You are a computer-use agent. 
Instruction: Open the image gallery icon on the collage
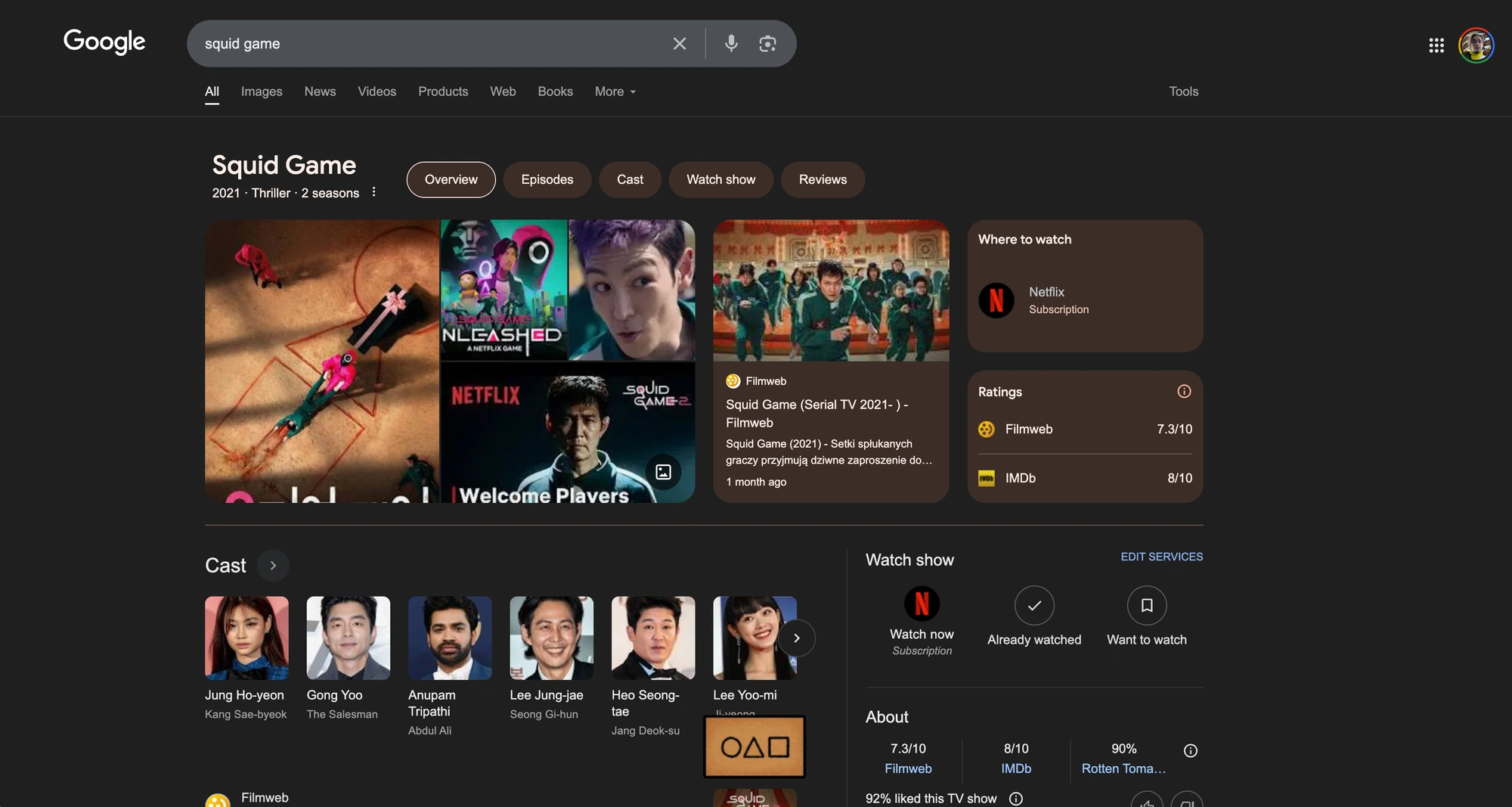[x=663, y=472]
